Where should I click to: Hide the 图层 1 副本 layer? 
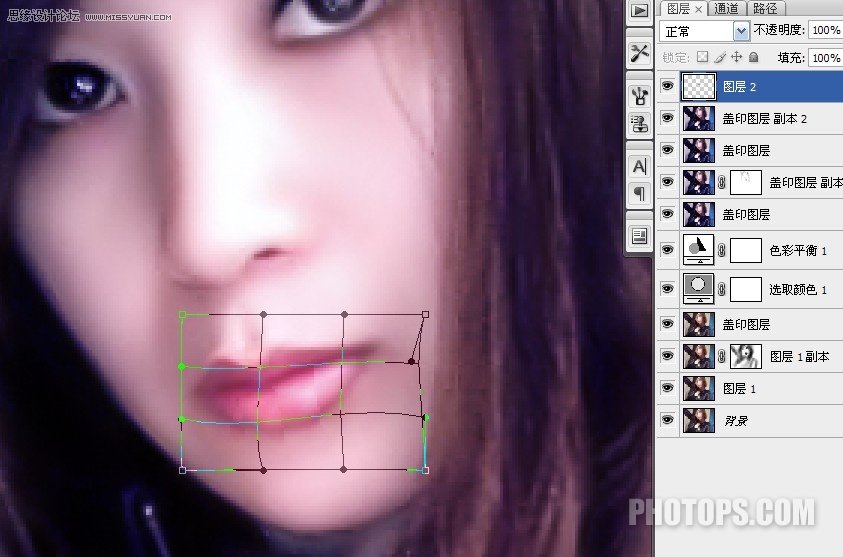click(668, 355)
